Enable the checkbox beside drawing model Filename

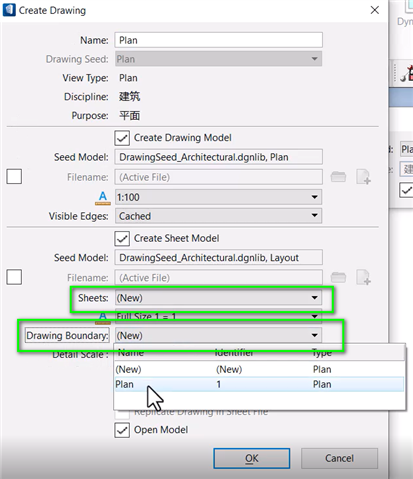pyautogui.click(x=14, y=176)
